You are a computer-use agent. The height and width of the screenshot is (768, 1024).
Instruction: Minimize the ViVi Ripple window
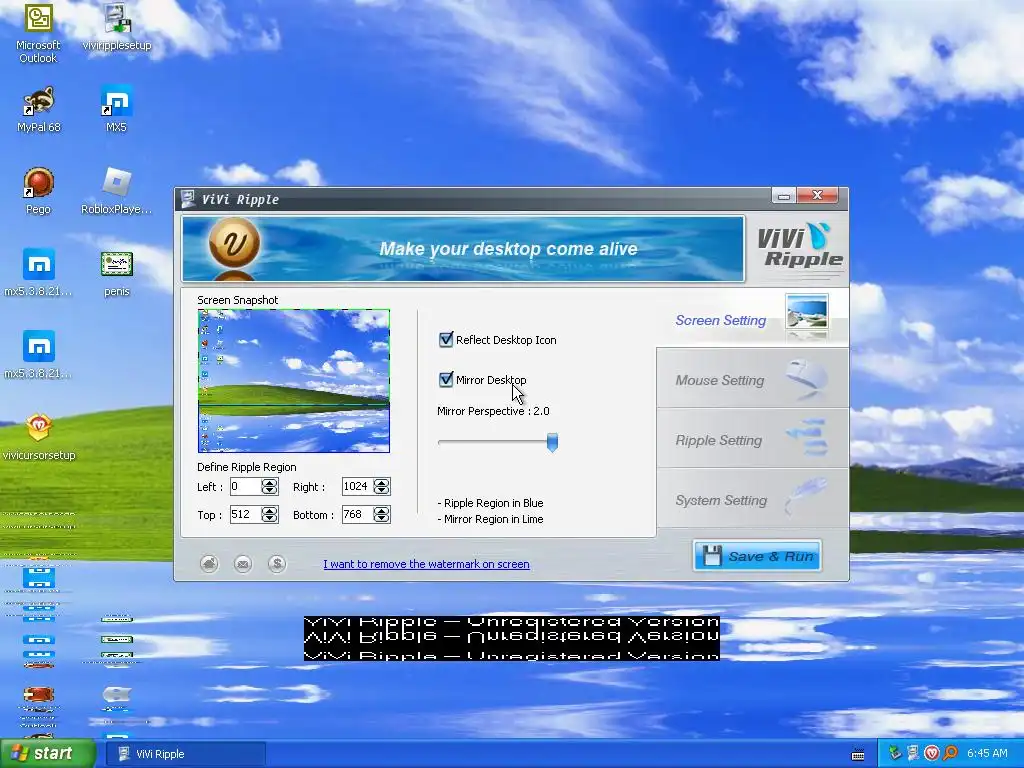pyautogui.click(x=783, y=196)
